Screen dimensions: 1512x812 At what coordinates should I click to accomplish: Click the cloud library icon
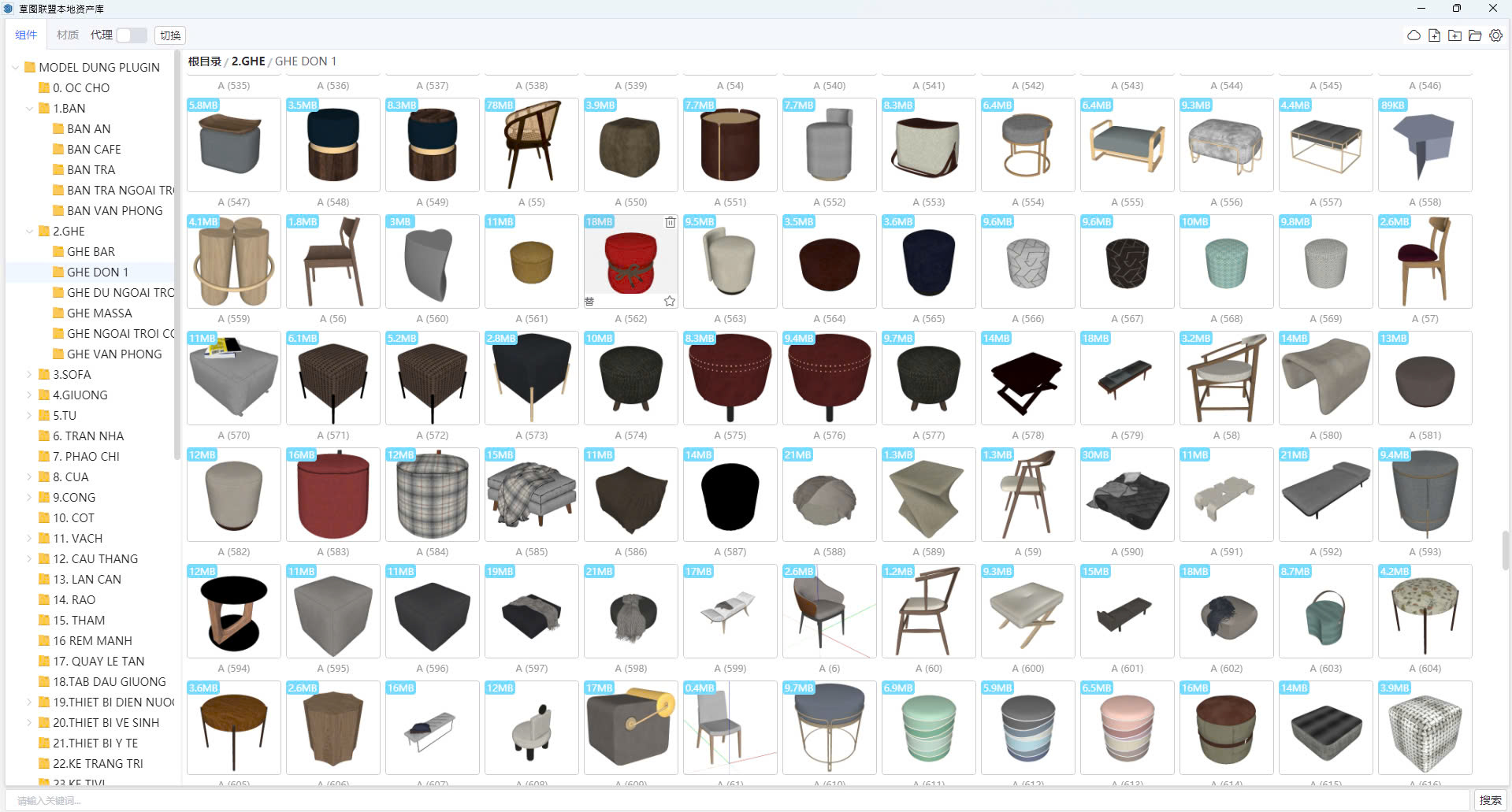pyautogui.click(x=1414, y=35)
